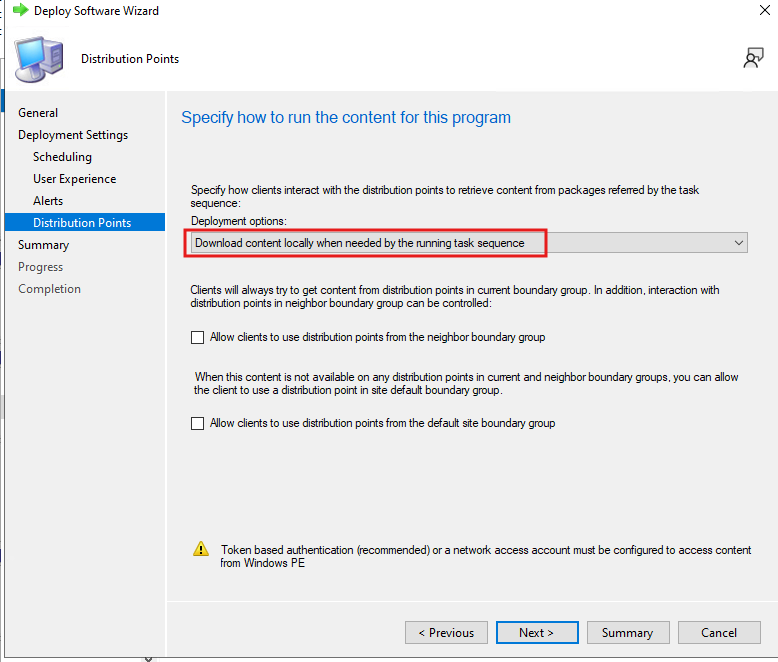This screenshot has width=778, height=662.
Task: Jump to the Summary step in sidebar
Action: [x=43, y=245]
